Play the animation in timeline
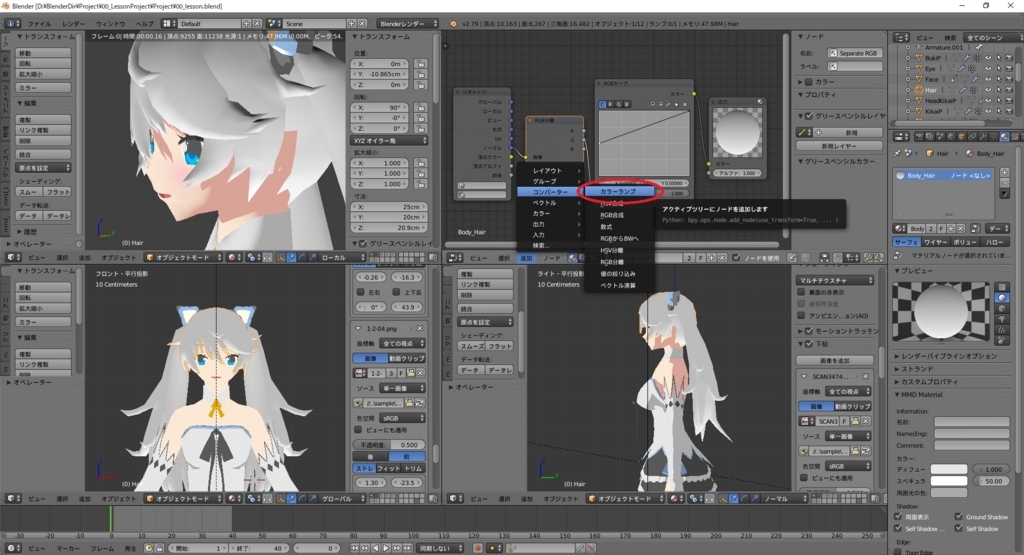 pos(386,548)
